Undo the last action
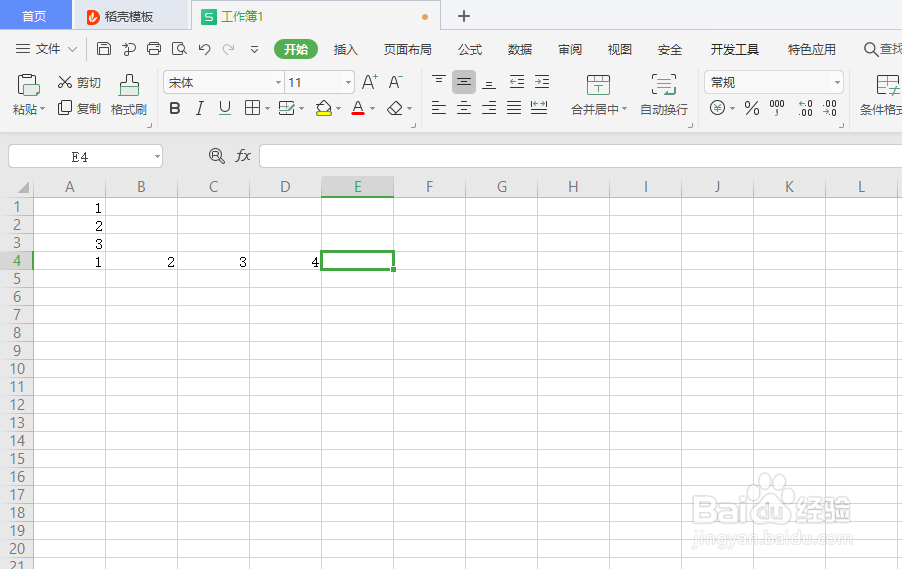The width and height of the screenshot is (902, 569). (204, 49)
